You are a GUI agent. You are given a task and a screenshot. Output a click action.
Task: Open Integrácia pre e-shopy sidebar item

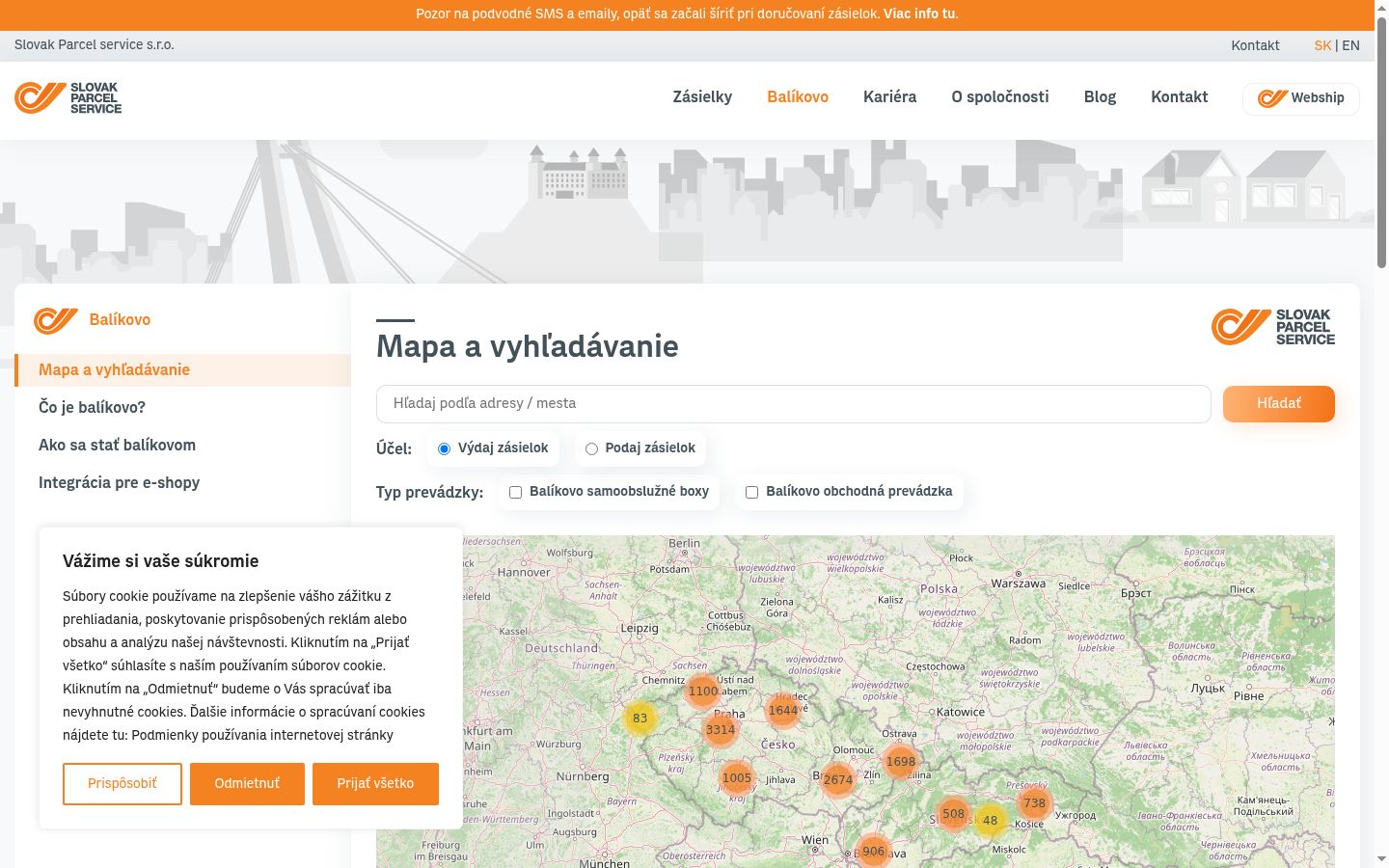pos(119,482)
